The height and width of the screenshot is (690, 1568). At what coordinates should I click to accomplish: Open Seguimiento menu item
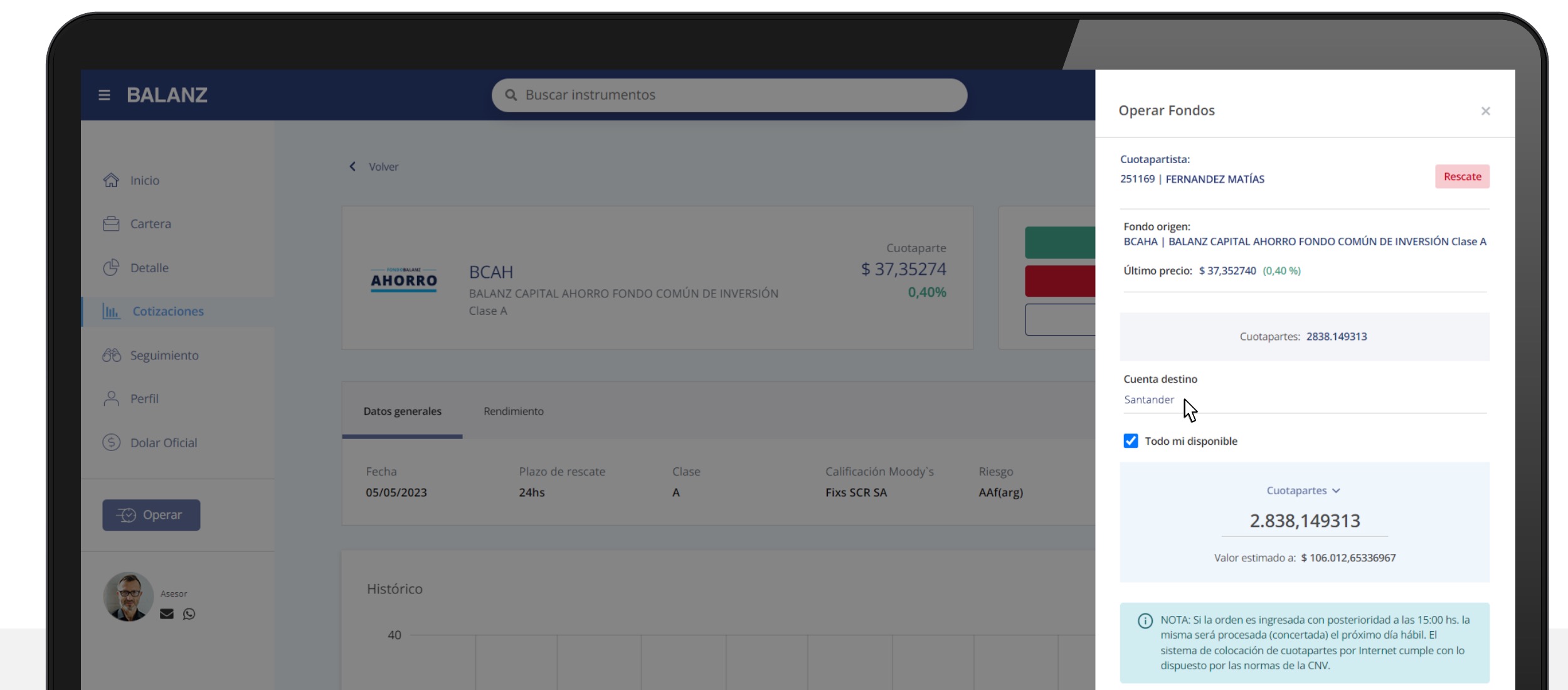tap(164, 355)
